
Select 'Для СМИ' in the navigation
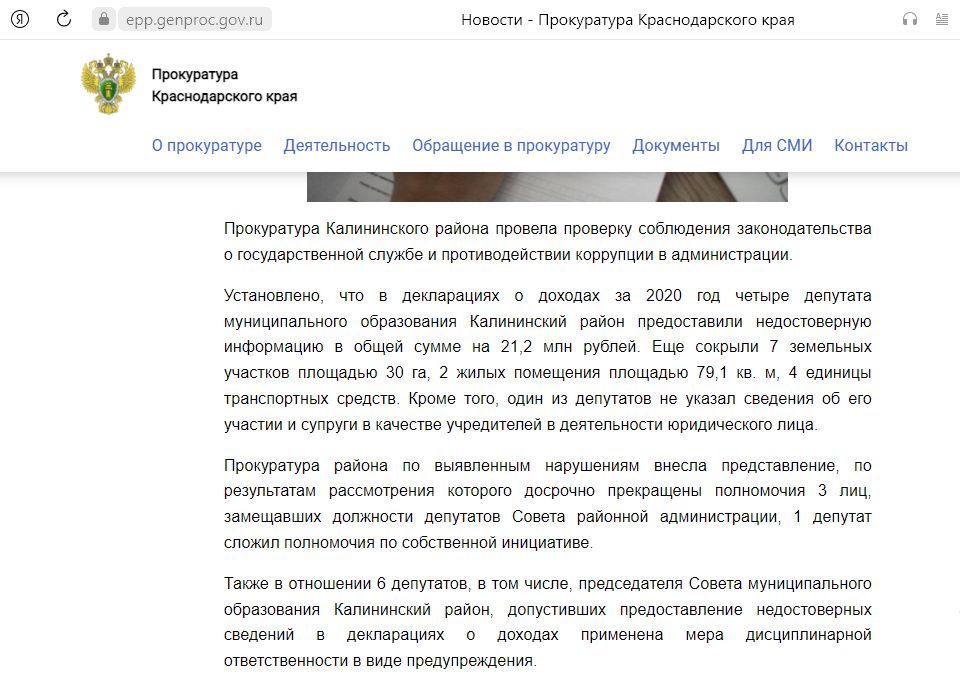776,145
